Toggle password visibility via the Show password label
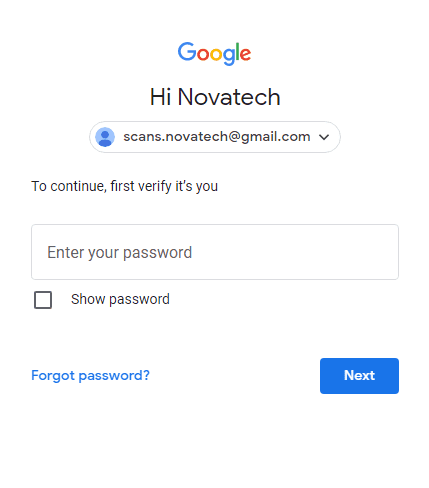This screenshot has height=488, width=429. pos(120,299)
